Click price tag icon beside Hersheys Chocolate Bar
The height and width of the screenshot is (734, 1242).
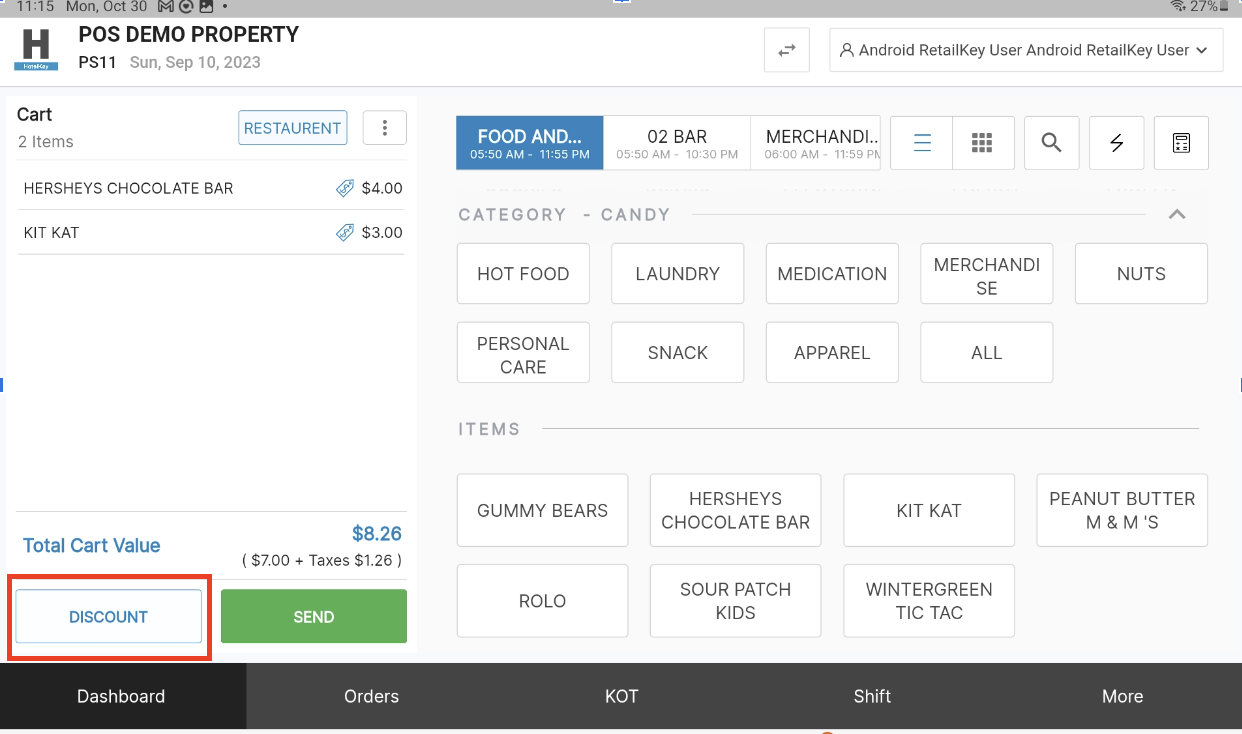[x=345, y=188]
